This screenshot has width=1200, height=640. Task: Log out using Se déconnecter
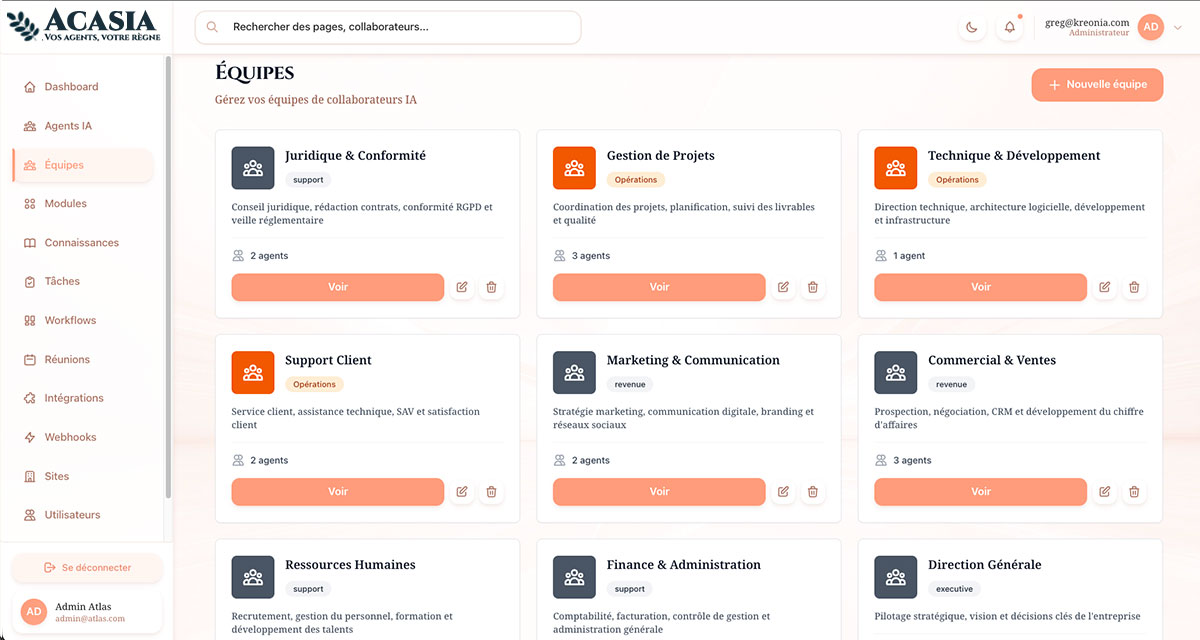pyautogui.click(x=87, y=567)
